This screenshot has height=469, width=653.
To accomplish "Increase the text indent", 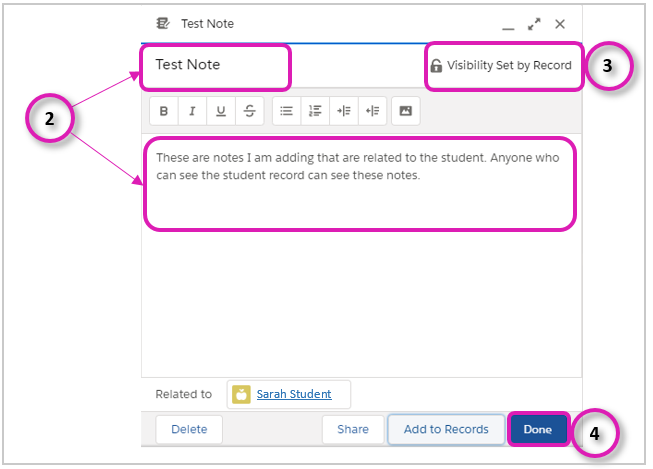I will tap(344, 111).
